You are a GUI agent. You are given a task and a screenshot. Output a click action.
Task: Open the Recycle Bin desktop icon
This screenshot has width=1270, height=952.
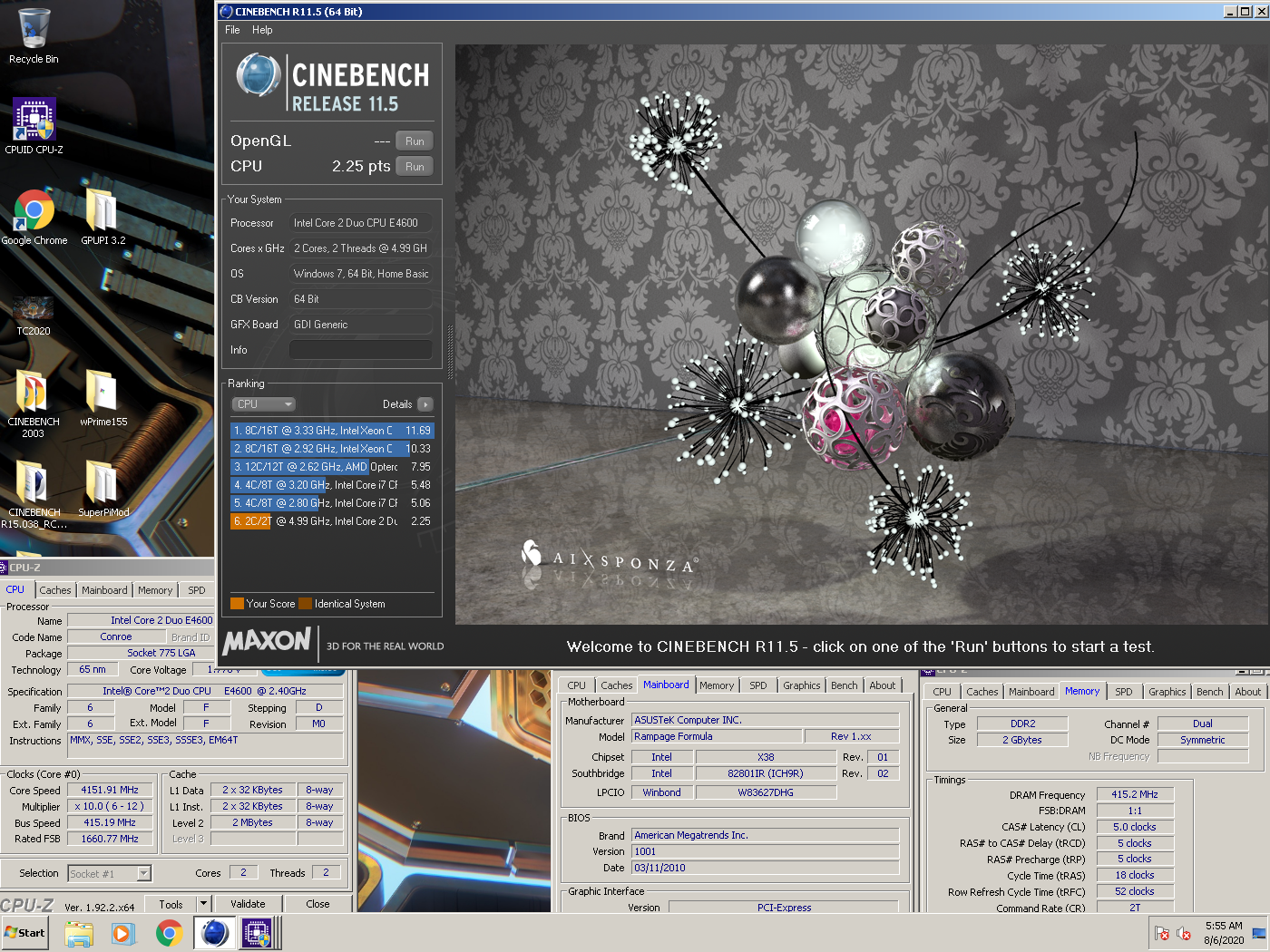[x=34, y=36]
